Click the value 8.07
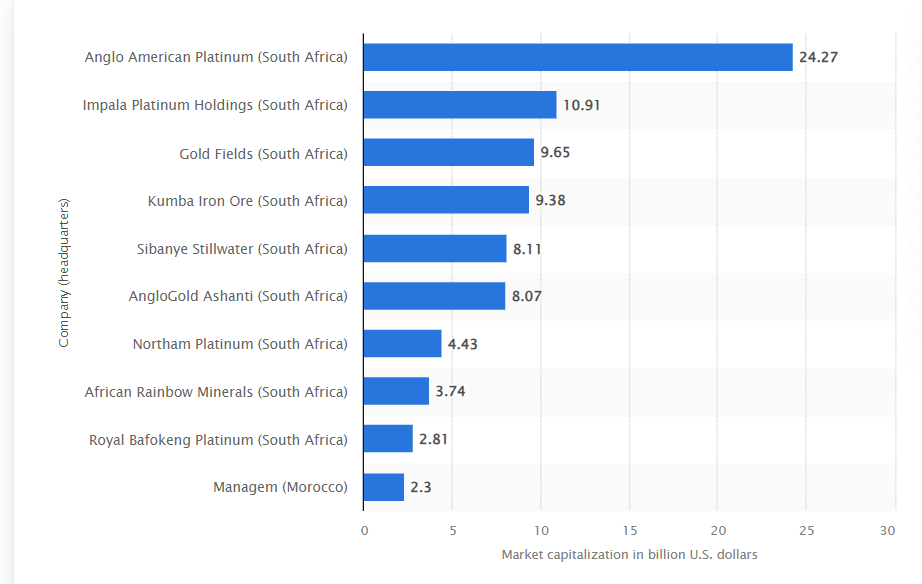Image resolution: width=922 pixels, height=584 pixels. coord(526,296)
